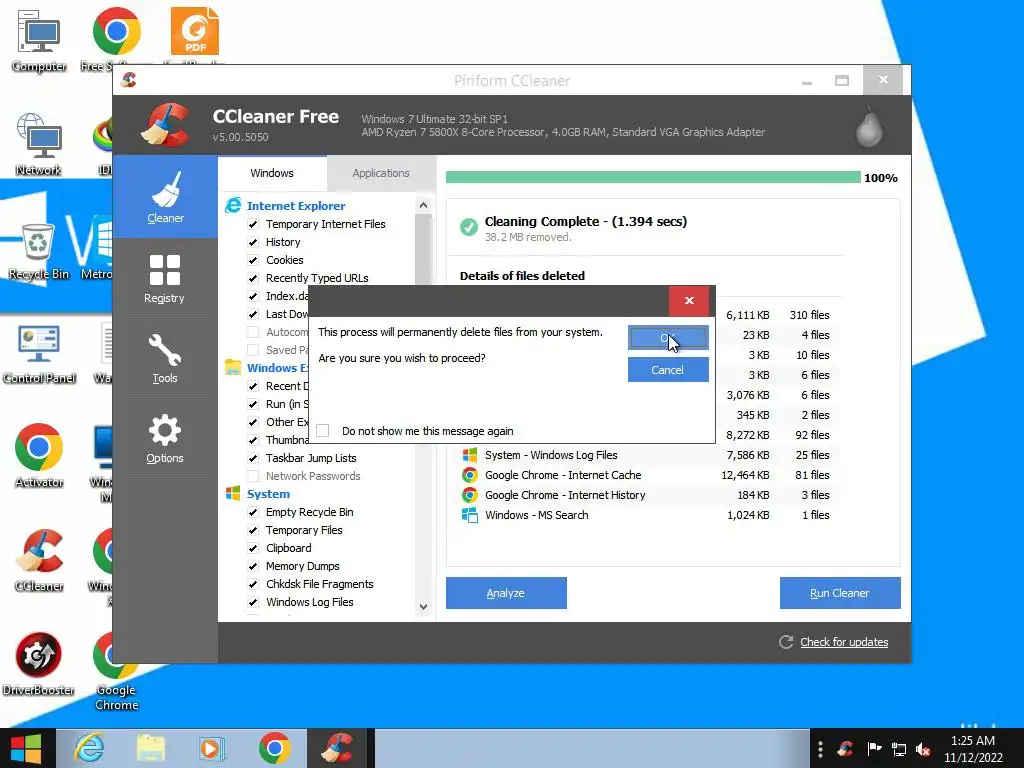
Task: Switch to the Applications tab
Action: tap(381, 173)
